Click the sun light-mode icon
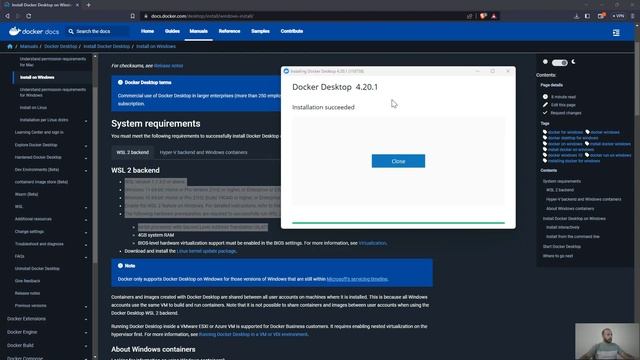Screen dimensions: 640x360 [x=545, y=62]
